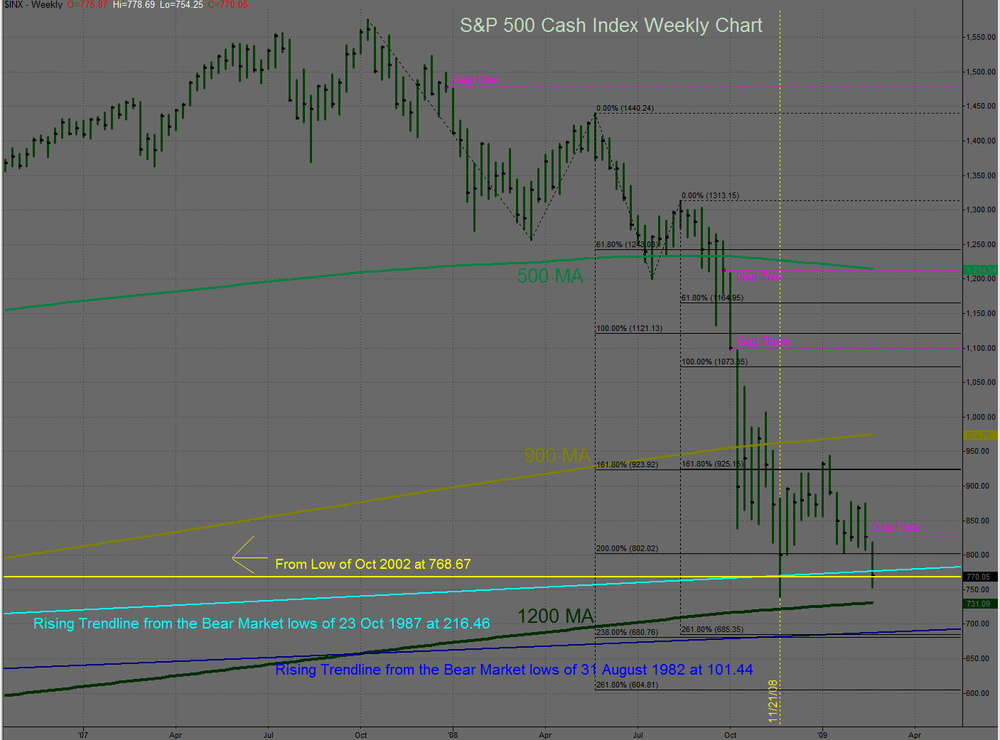Click the Fibonacci label "200.00% (802.02)"
Viewport: 1000px width, 740px height.
tap(628, 549)
